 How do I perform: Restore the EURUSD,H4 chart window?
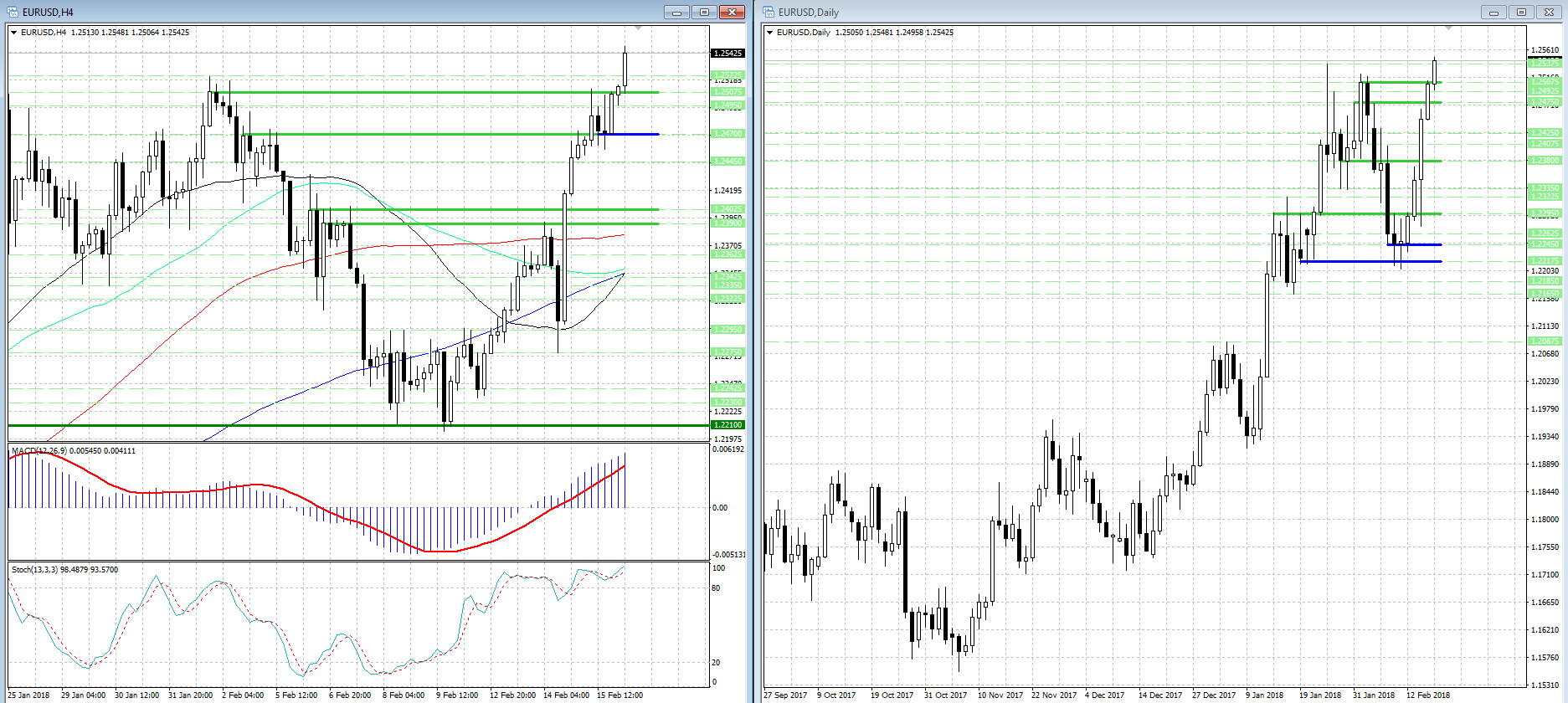click(704, 12)
